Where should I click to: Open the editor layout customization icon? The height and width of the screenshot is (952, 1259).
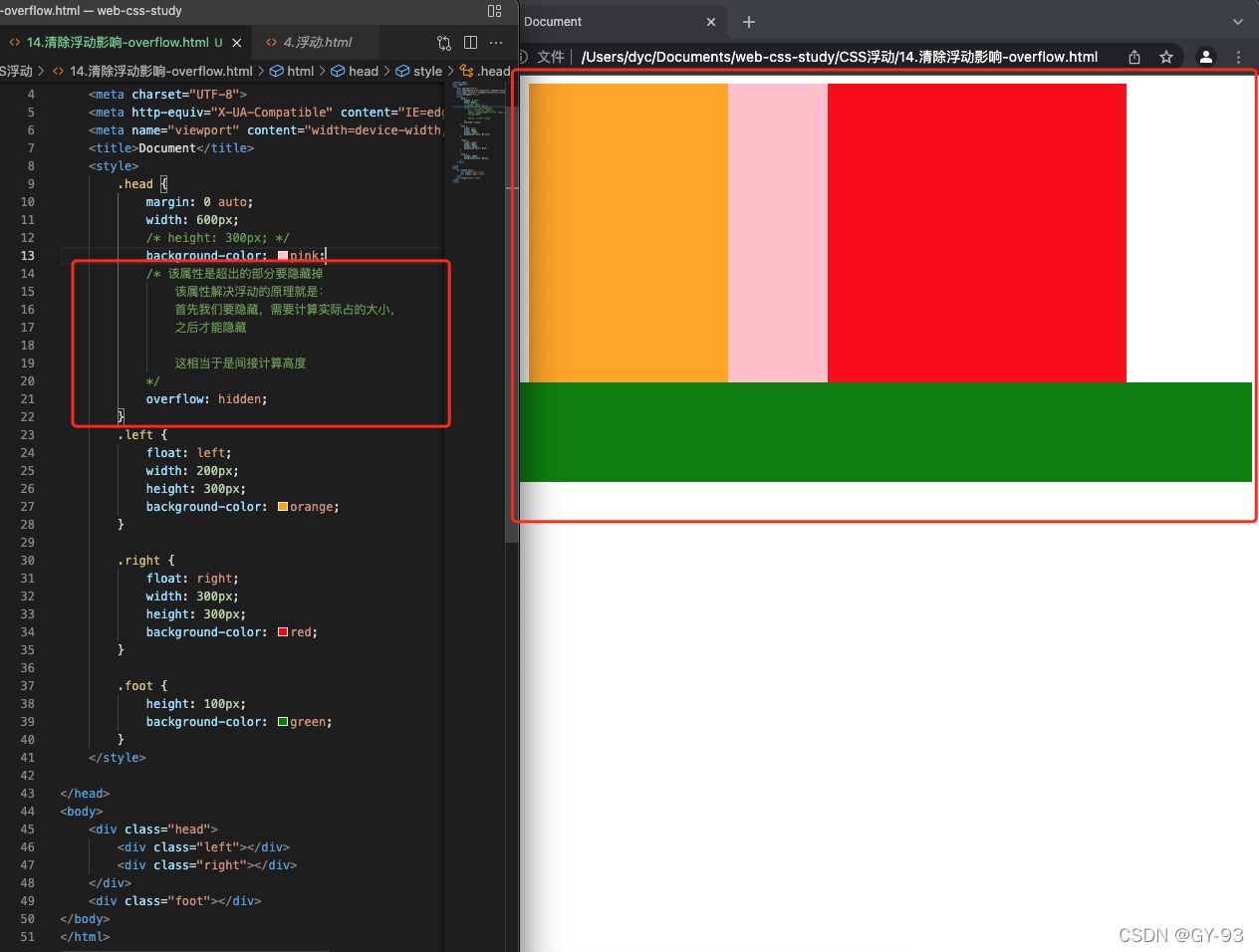tap(495, 11)
